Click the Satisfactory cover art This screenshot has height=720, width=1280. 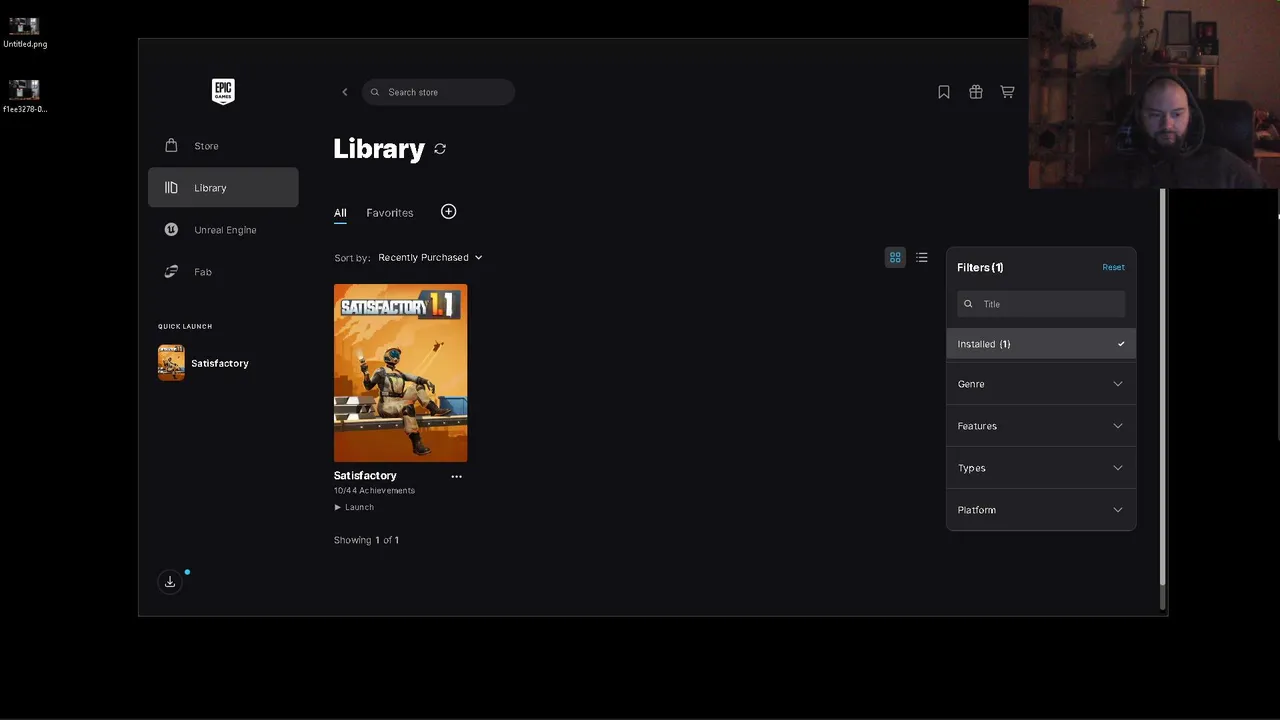click(x=400, y=373)
